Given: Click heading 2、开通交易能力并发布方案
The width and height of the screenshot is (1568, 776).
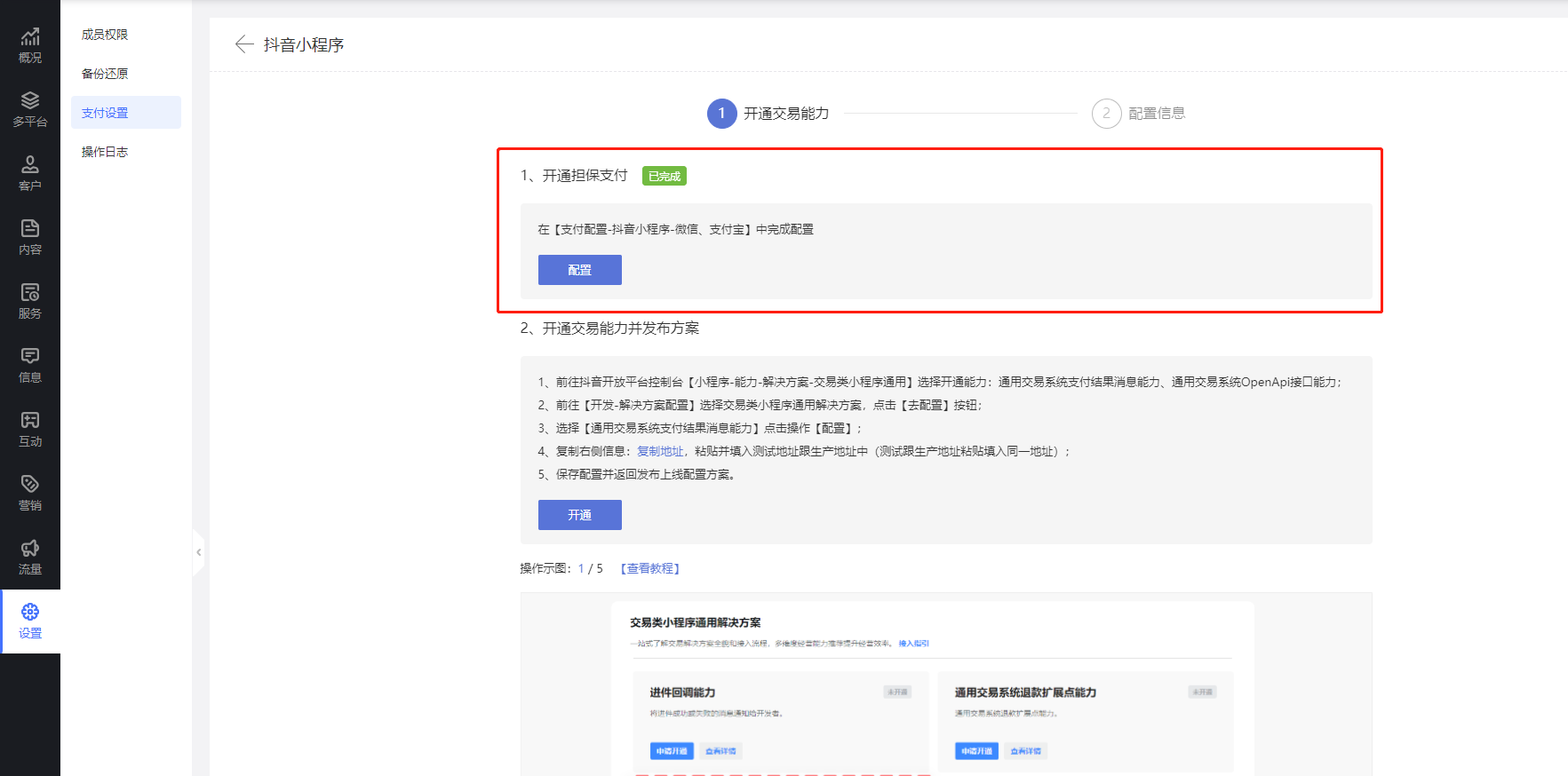Looking at the screenshot, I should pyautogui.click(x=609, y=329).
